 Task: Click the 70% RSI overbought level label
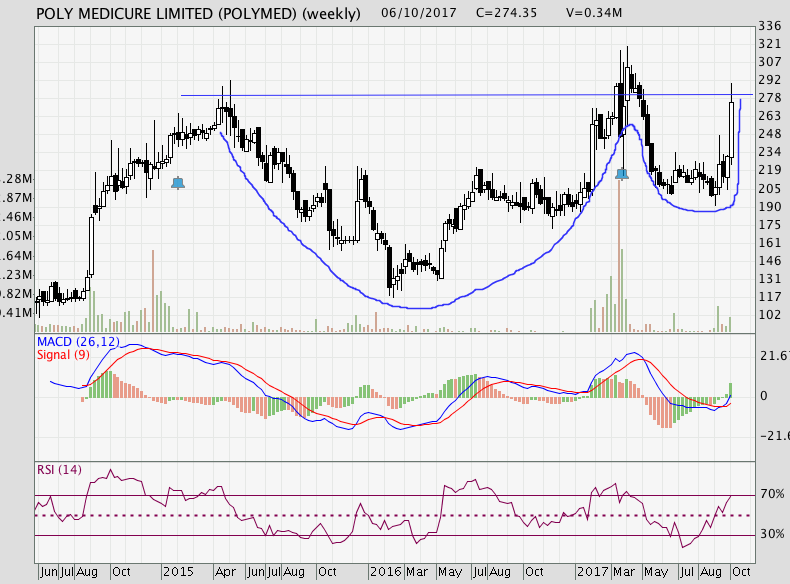(771, 494)
